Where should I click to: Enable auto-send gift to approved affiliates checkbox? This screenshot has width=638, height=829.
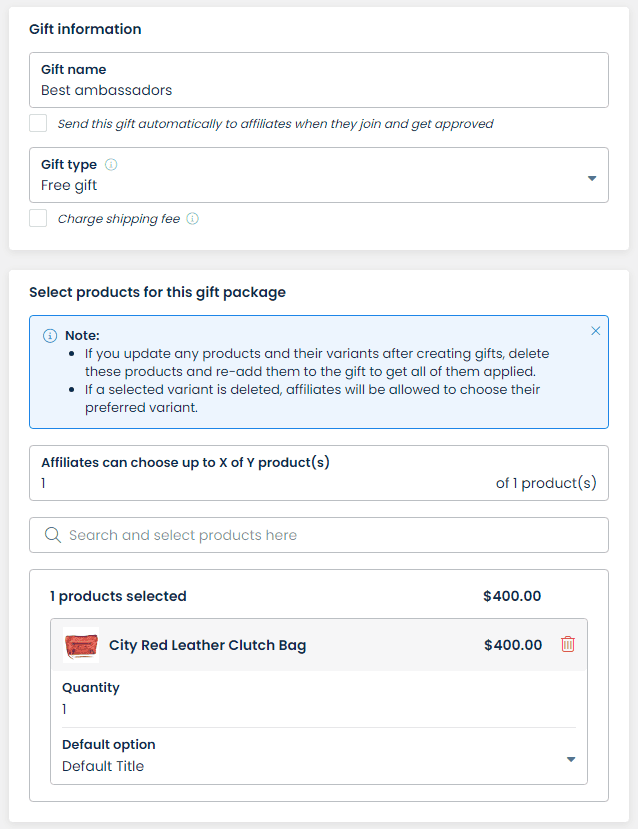click(38, 123)
